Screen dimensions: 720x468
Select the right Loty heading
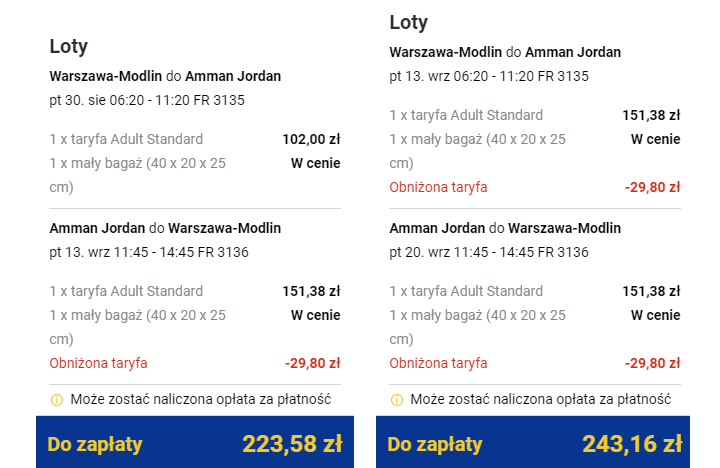[409, 23]
